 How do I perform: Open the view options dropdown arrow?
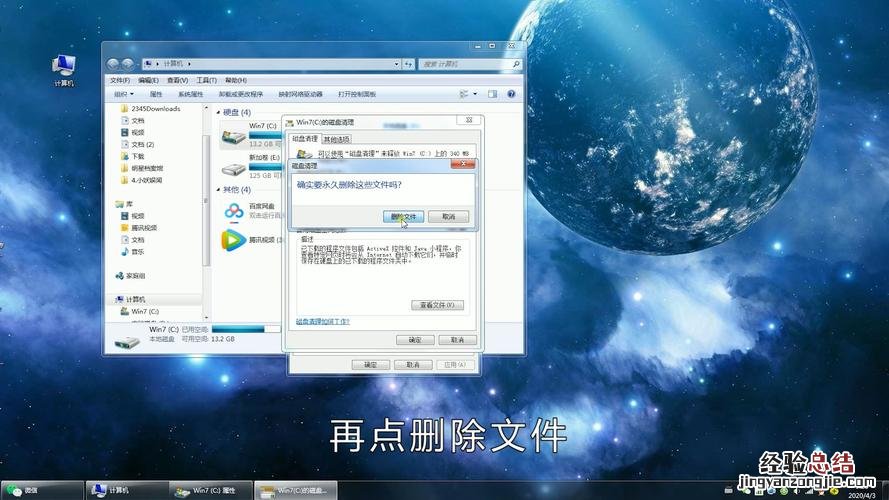click(475, 94)
